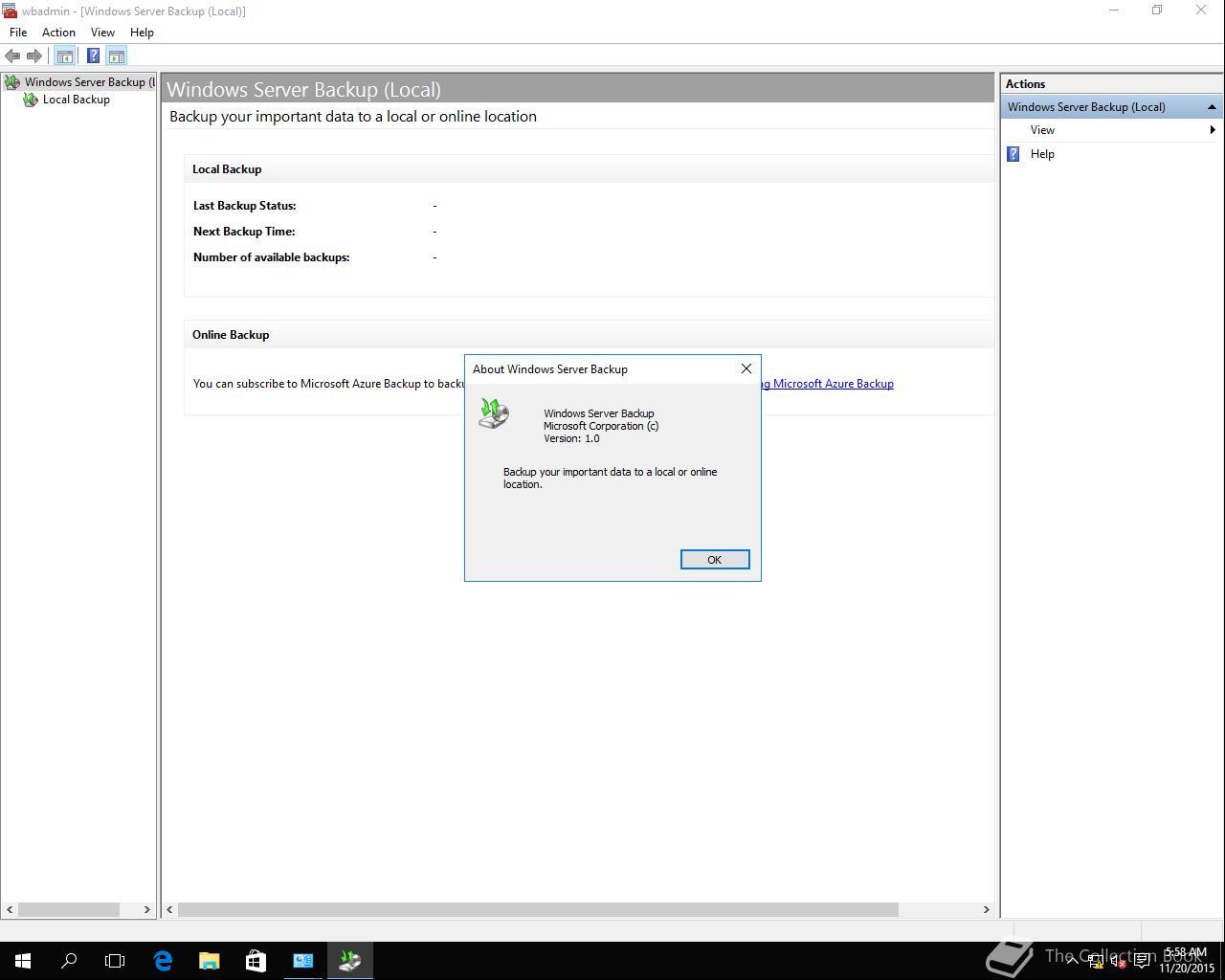Screen dimensions: 1225x980
Task: Follow the Microsoft Azure Backup link
Action: (x=826, y=384)
